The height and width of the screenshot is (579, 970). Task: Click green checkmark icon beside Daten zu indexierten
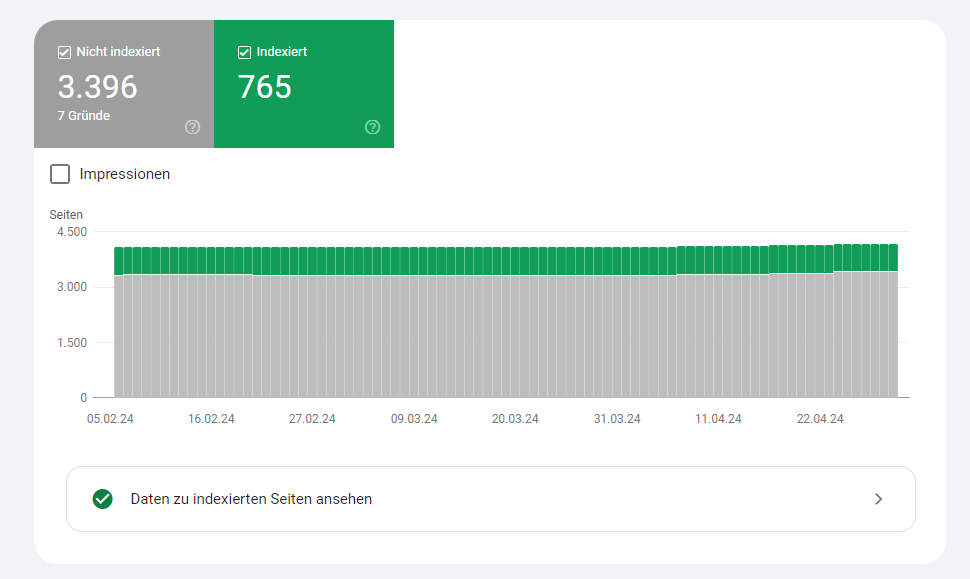click(103, 499)
